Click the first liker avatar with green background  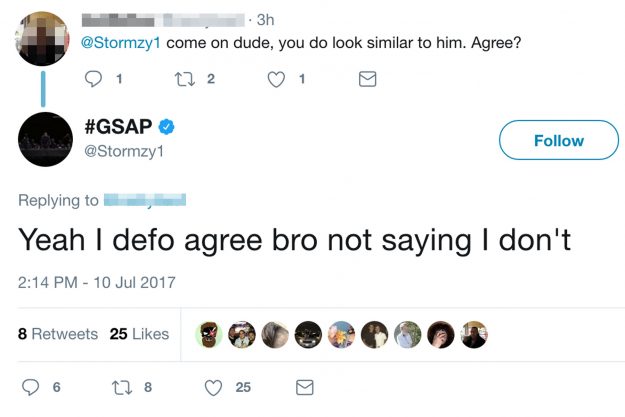click(x=209, y=334)
